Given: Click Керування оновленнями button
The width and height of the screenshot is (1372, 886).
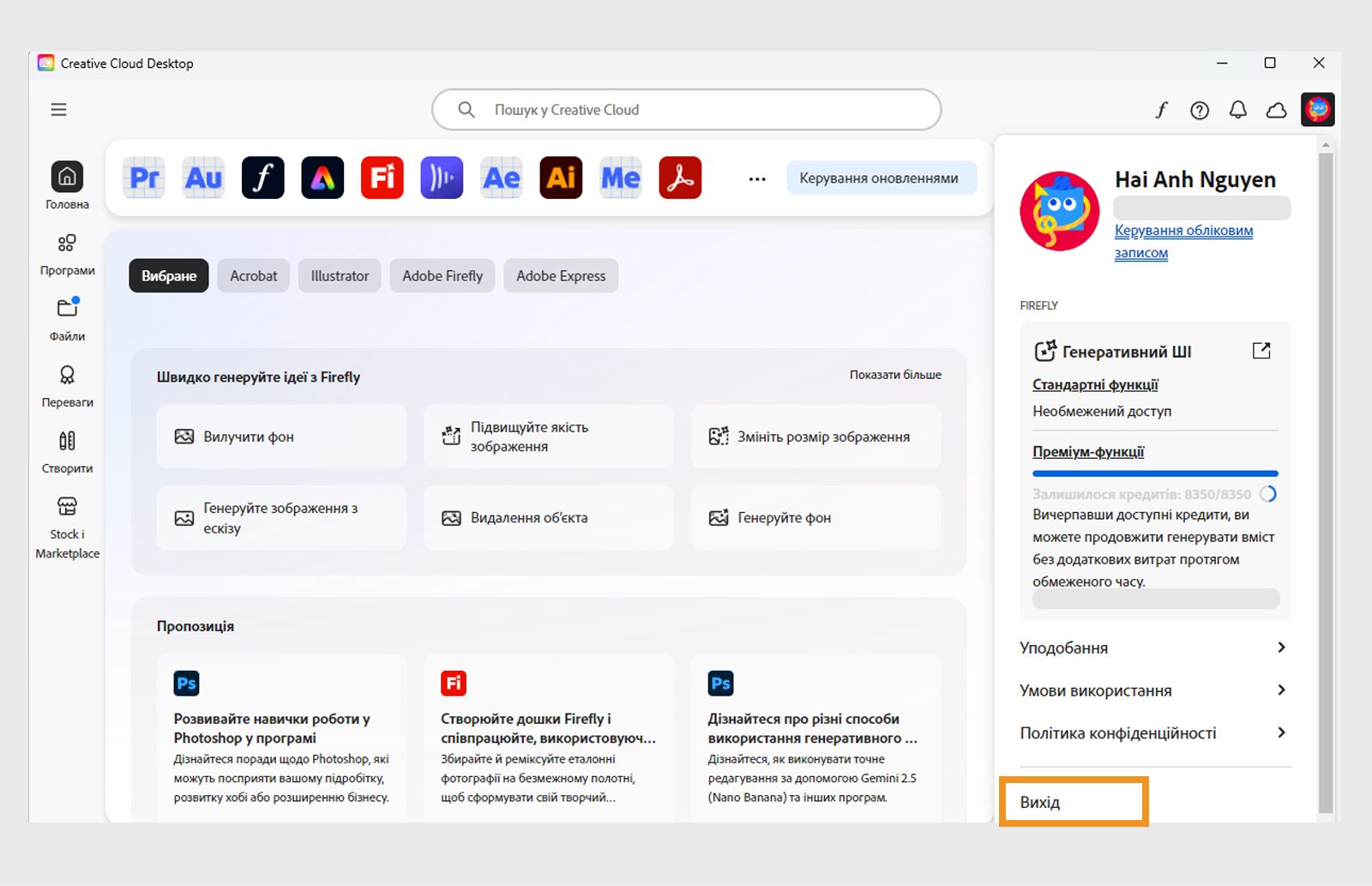Looking at the screenshot, I should (880, 178).
